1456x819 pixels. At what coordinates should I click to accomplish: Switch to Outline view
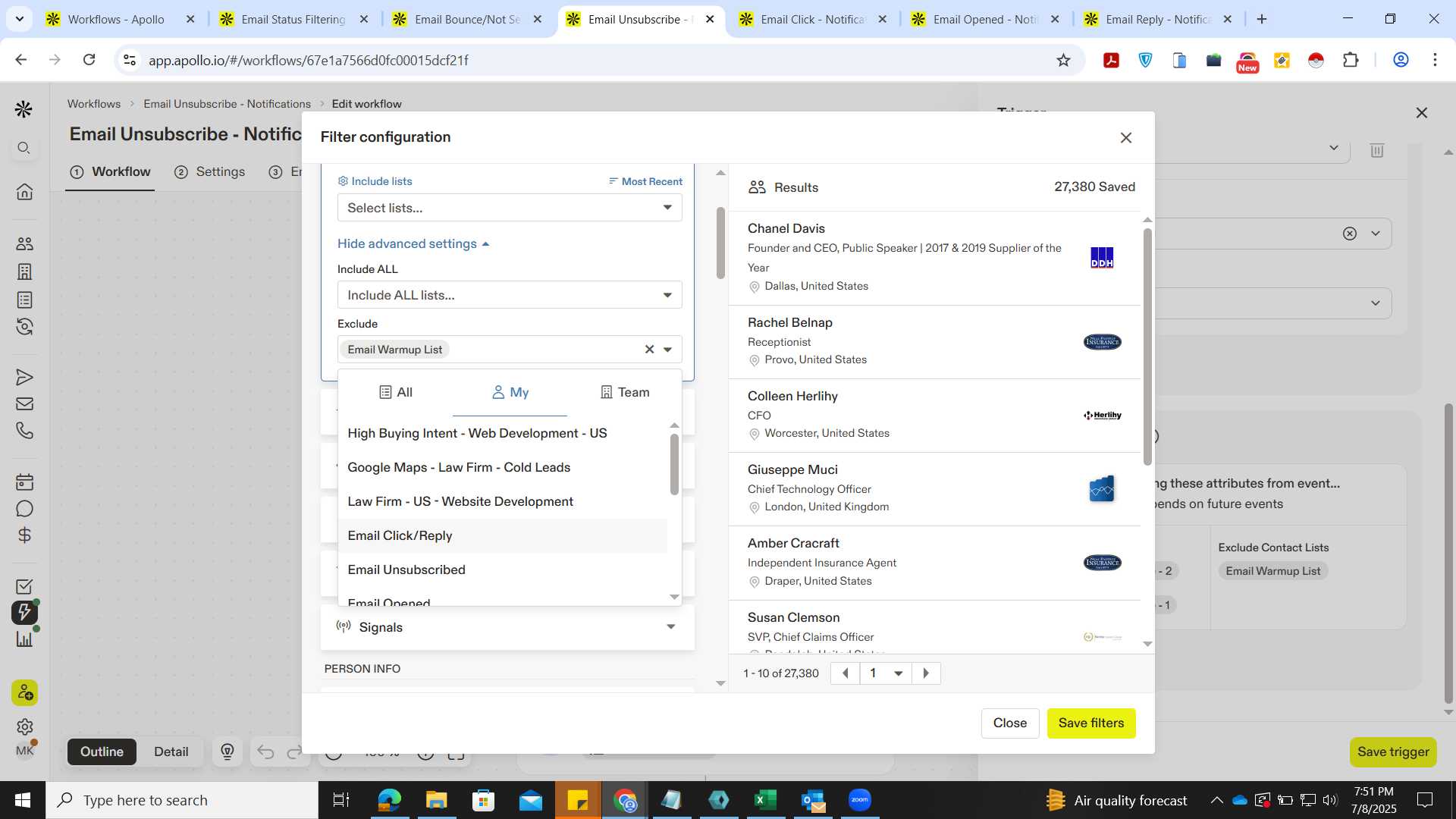102,752
